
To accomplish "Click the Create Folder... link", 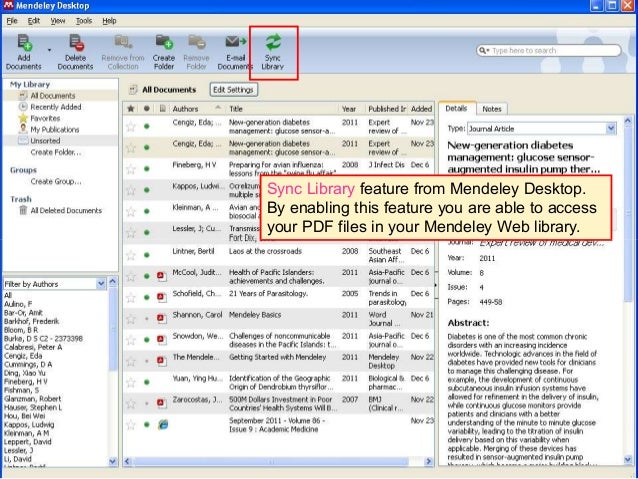I will [x=56, y=152].
